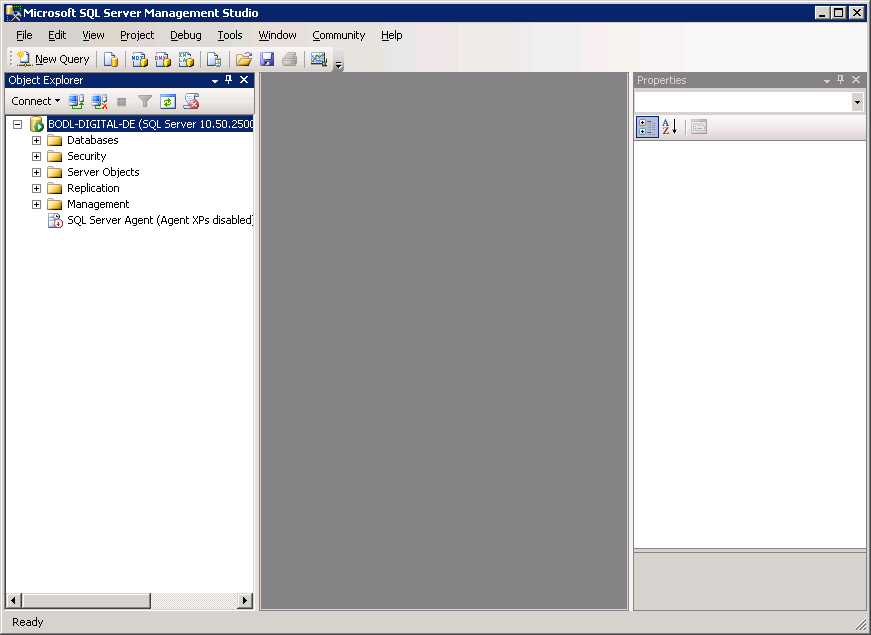Collapse the BODL-DIGITAL-DE server node
The image size is (871, 635).
point(18,124)
